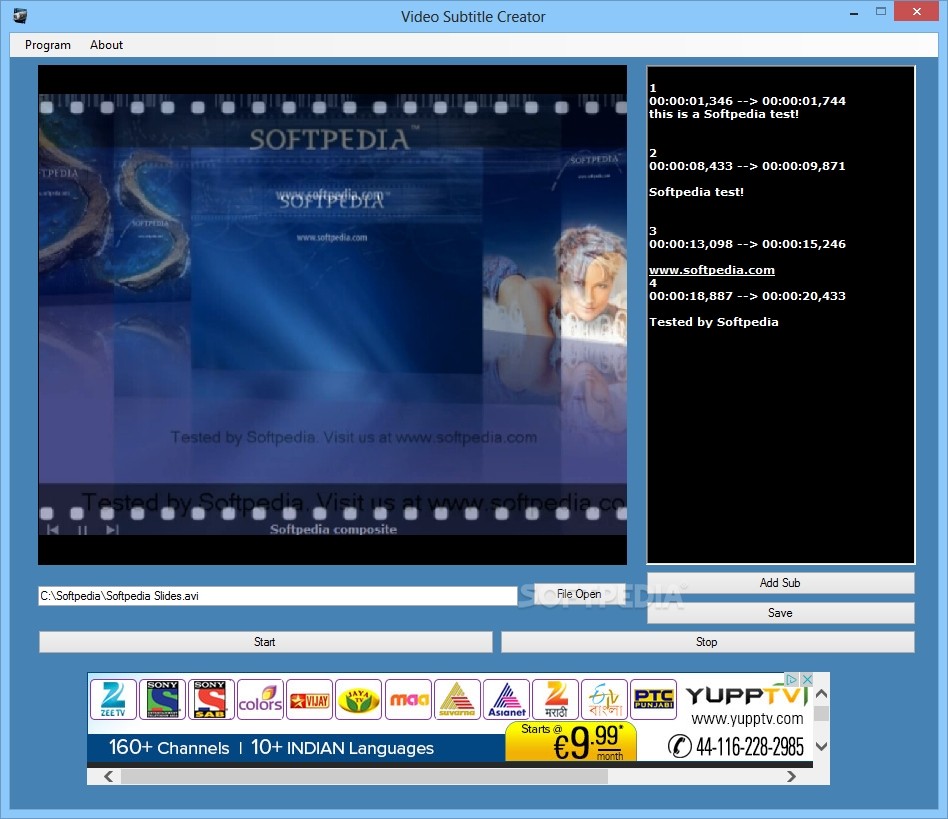Click the Jaya TV channel logo
The height and width of the screenshot is (819, 948).
tap(359, 699)
